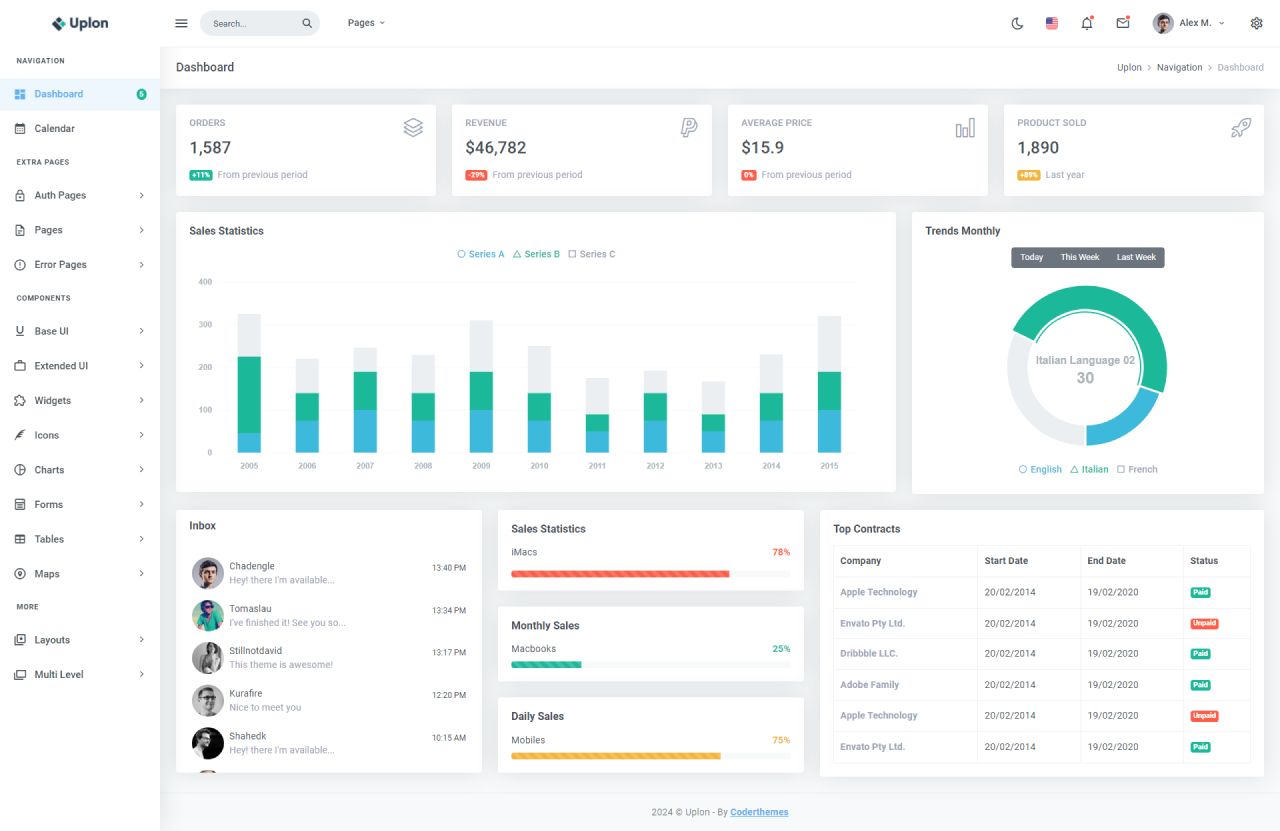Click the rocket icon on Product Sold card
Screen dimensions: 1280x831
1241,128
